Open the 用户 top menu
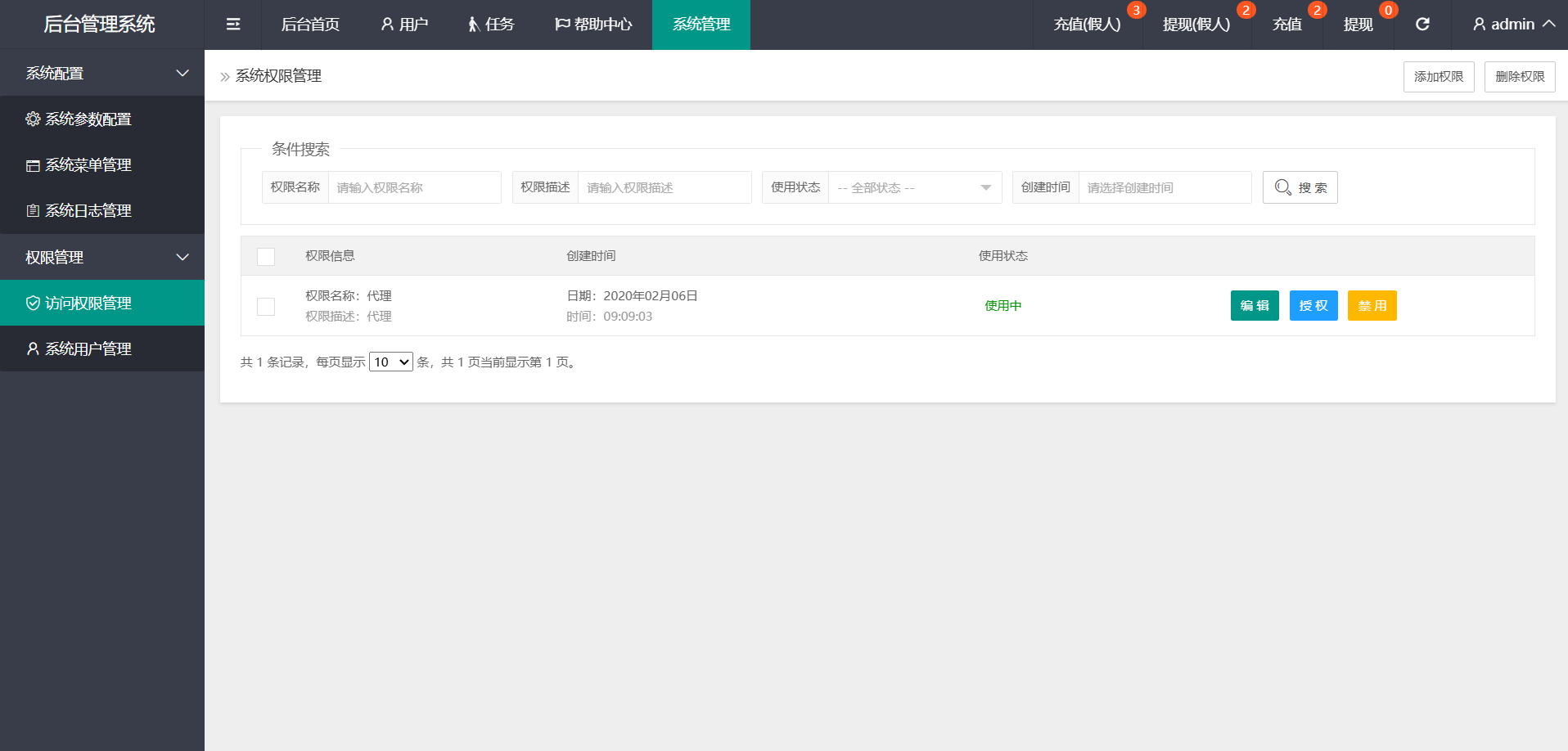Screen dimensions: 1568x751 pyautogui.click(x=404, y=25)
